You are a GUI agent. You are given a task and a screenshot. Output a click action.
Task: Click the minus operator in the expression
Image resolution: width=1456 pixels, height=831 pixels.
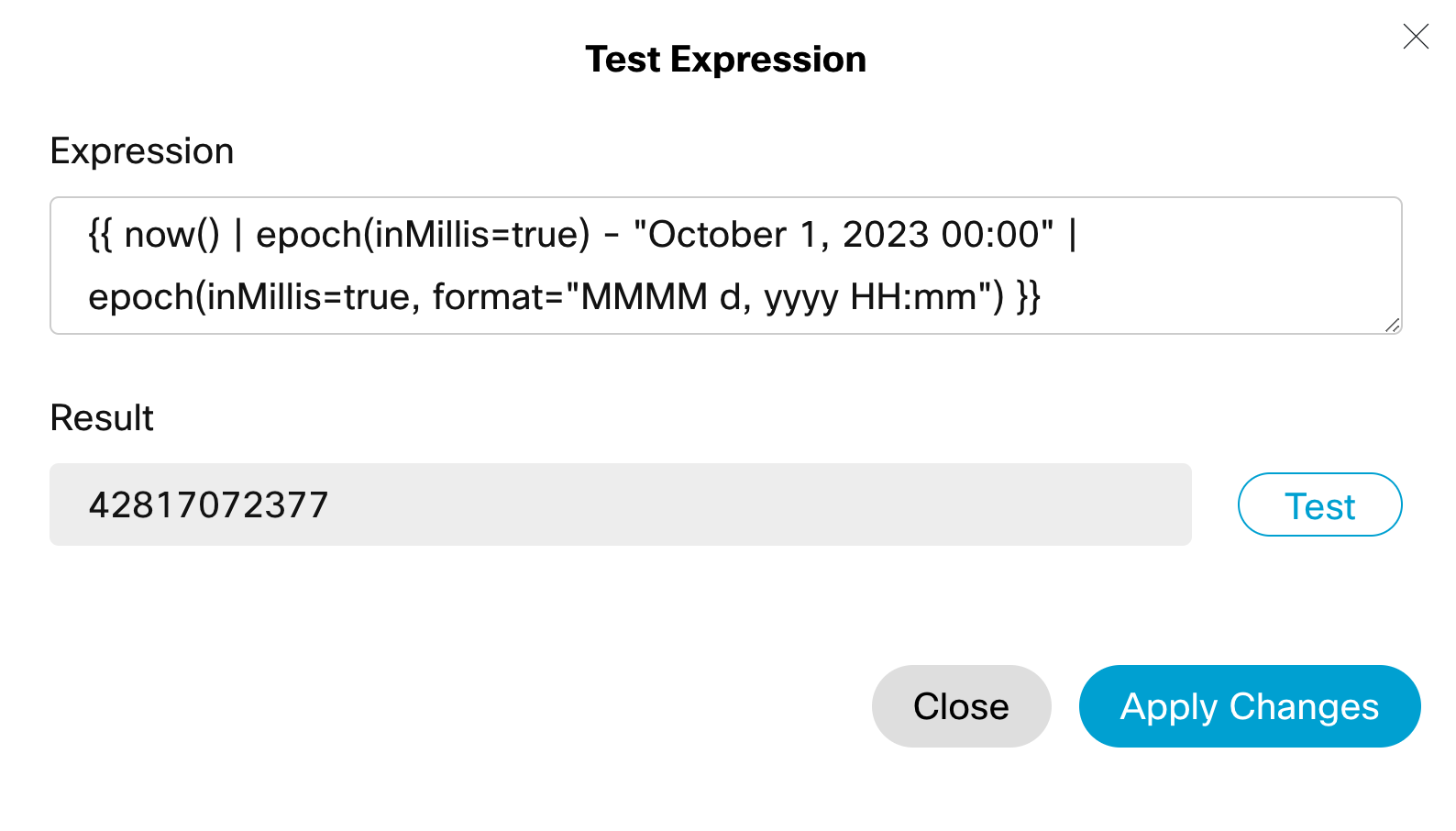(x=612, y=235)
